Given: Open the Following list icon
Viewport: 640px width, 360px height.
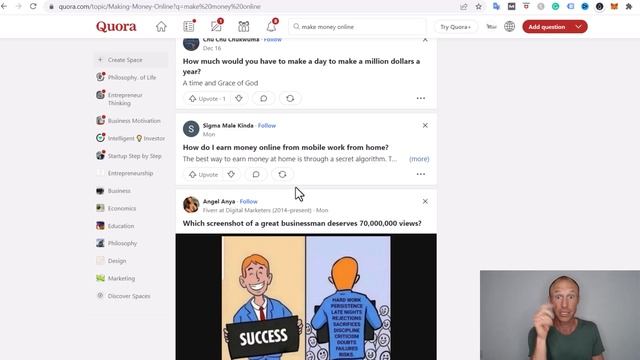Looking at the screenshot, I should click(189, 27).
